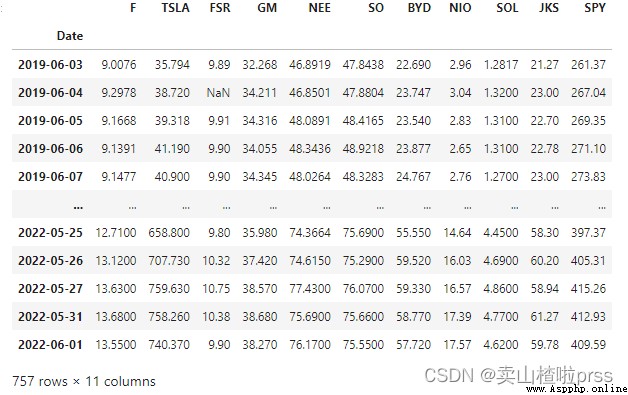The image size is (628, 395).
Task: Select the NIO column header
Action: pos(460,8)
